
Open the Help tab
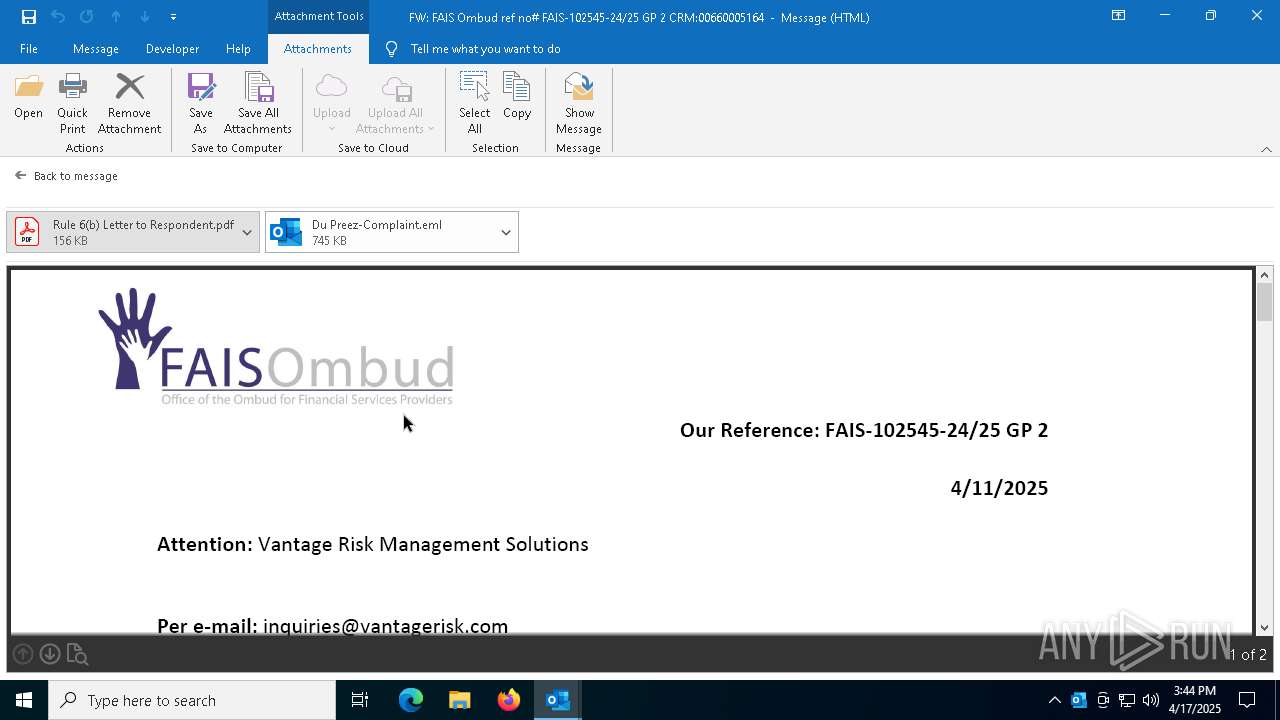[x=238, y=49]
